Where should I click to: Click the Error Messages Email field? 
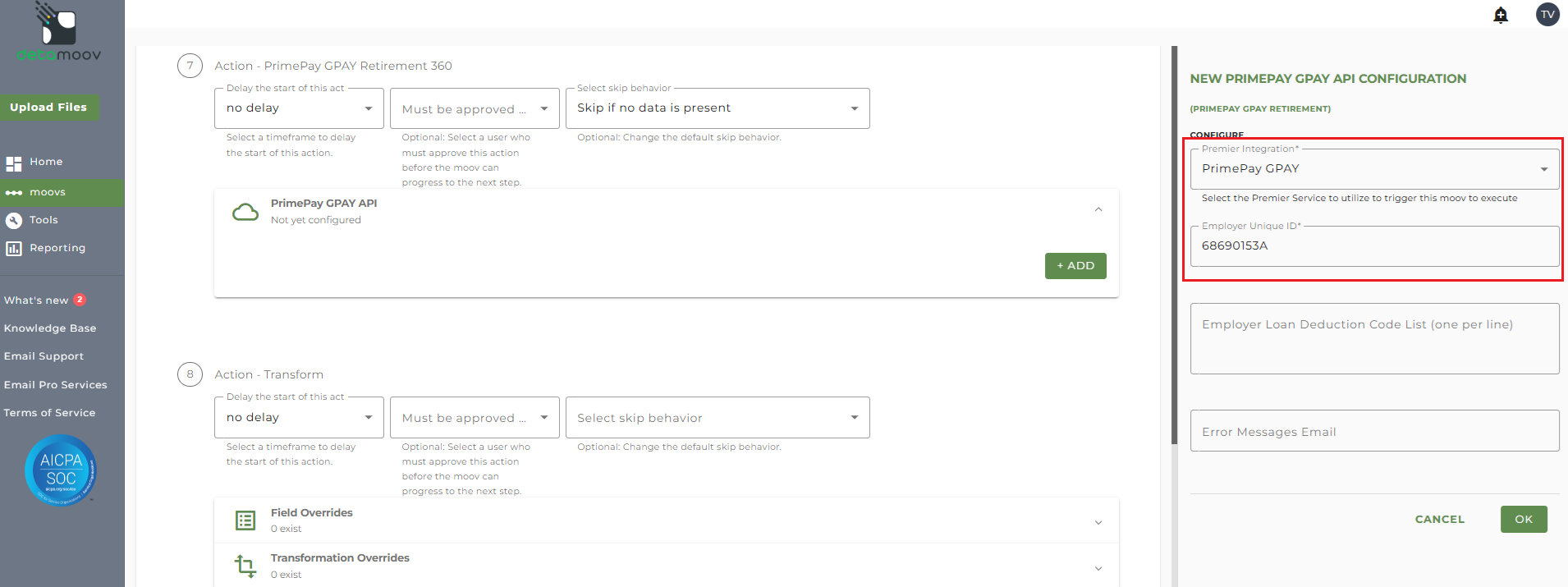pyautogui.click(x=1374, y=432)
